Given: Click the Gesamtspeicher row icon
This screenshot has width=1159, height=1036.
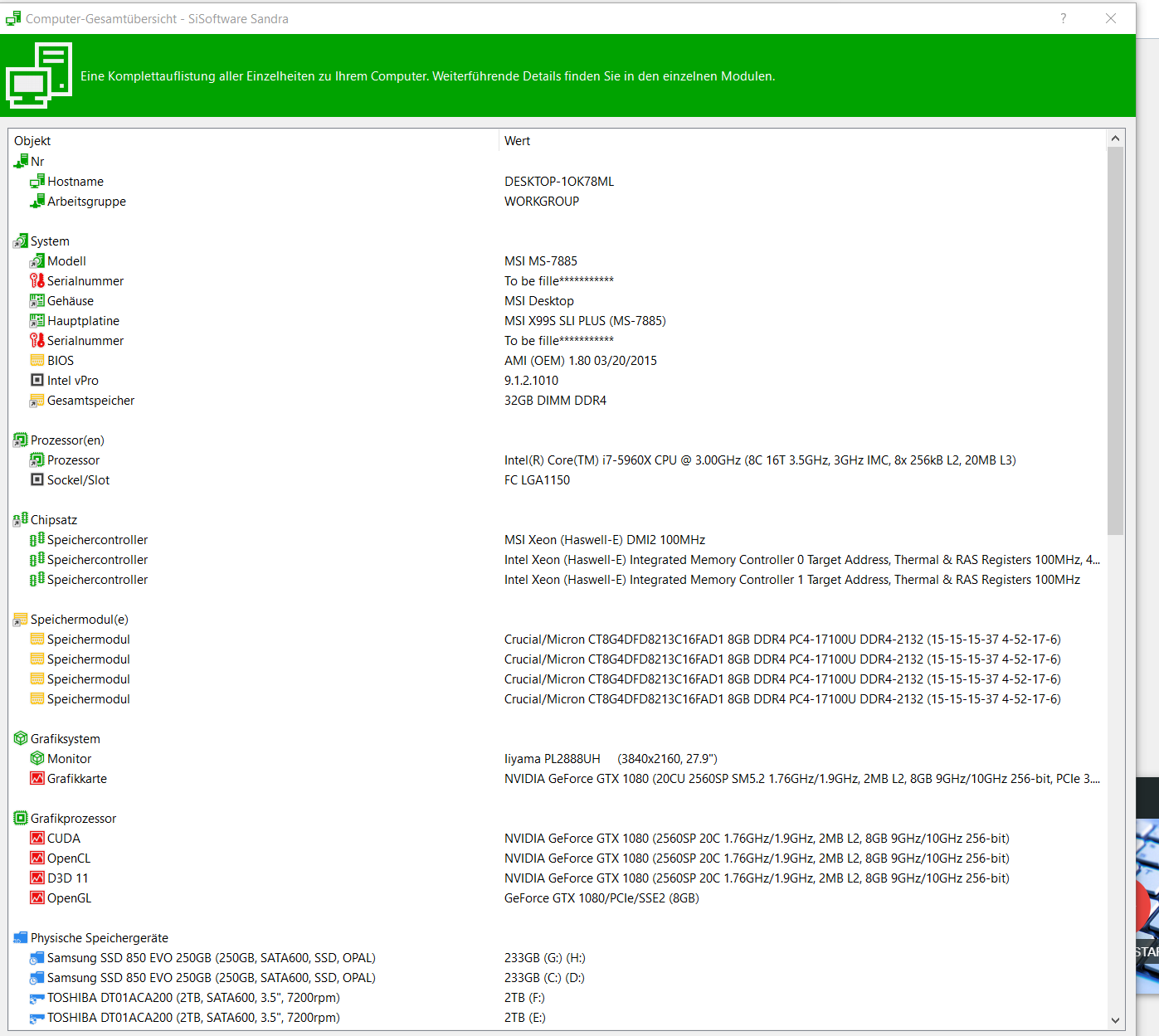Looking at the screenshot, I should pos(37,400).
